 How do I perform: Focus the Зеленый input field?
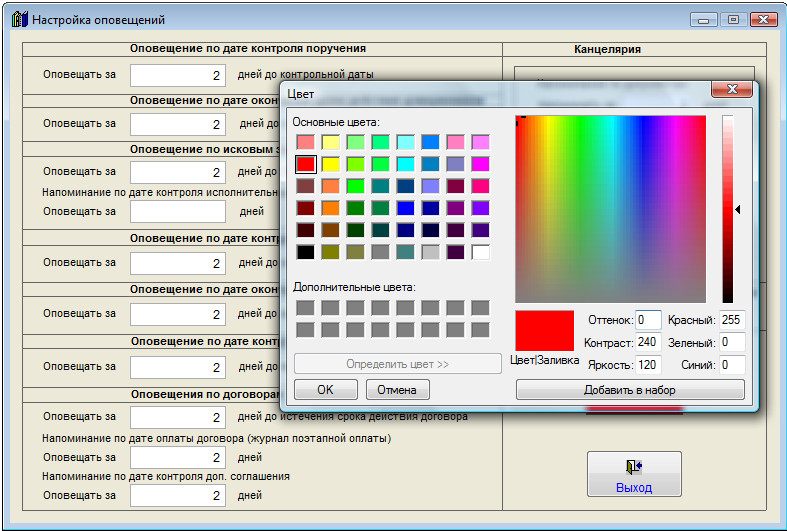point(732,342)
